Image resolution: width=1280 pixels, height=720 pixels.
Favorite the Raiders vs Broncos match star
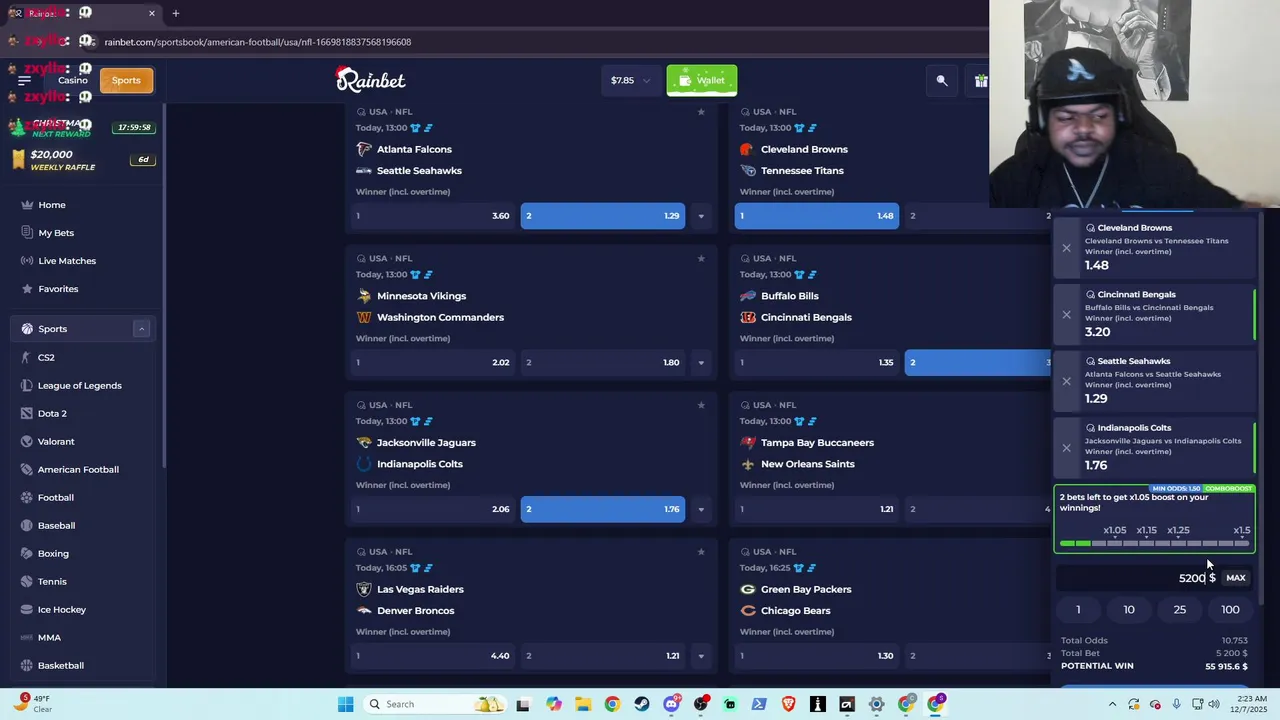click(x=701, y=551)
